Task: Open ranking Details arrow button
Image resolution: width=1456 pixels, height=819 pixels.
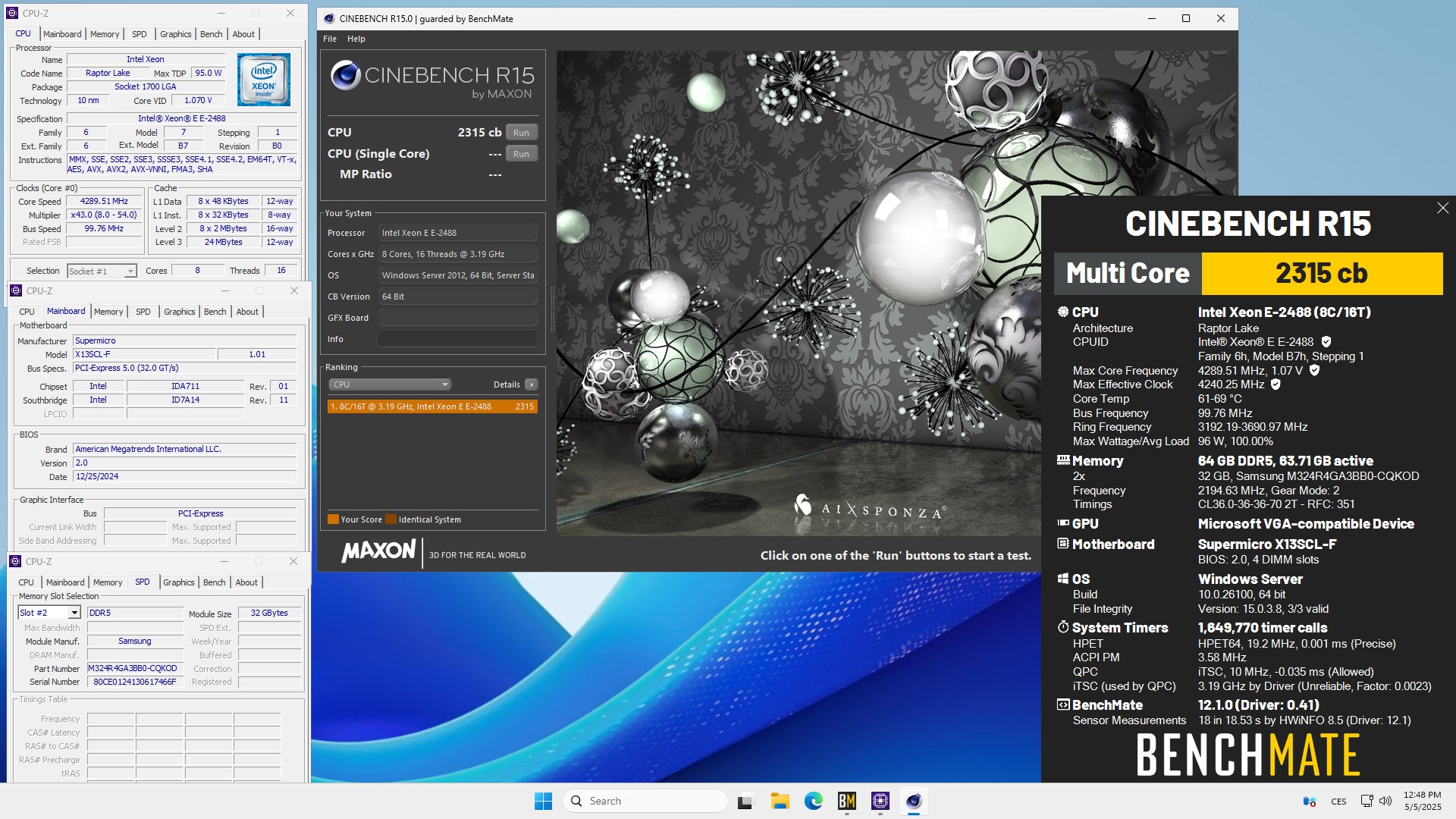Action: [532, 384]
